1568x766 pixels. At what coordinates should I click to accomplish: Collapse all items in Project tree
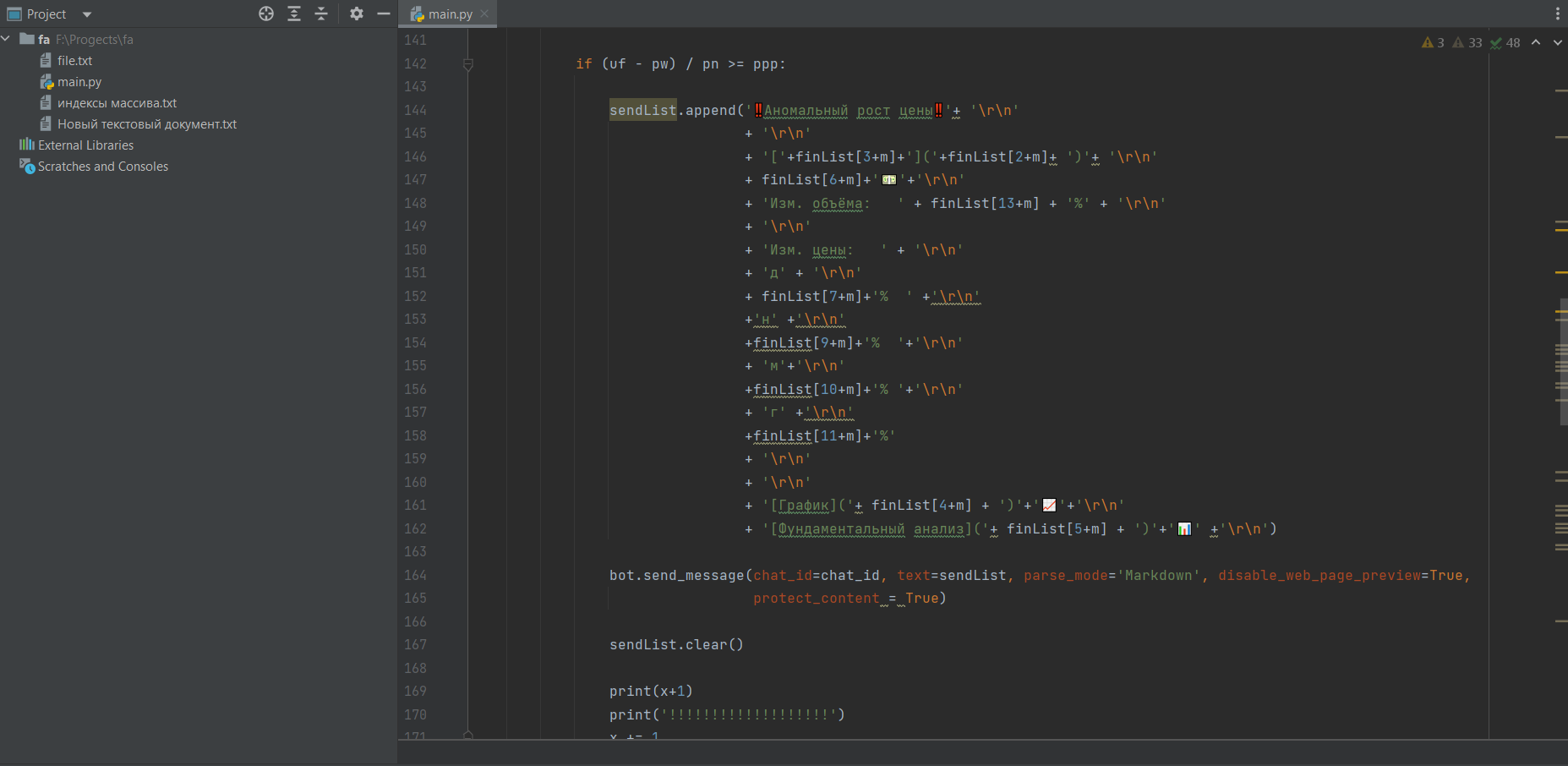[321, 14]
